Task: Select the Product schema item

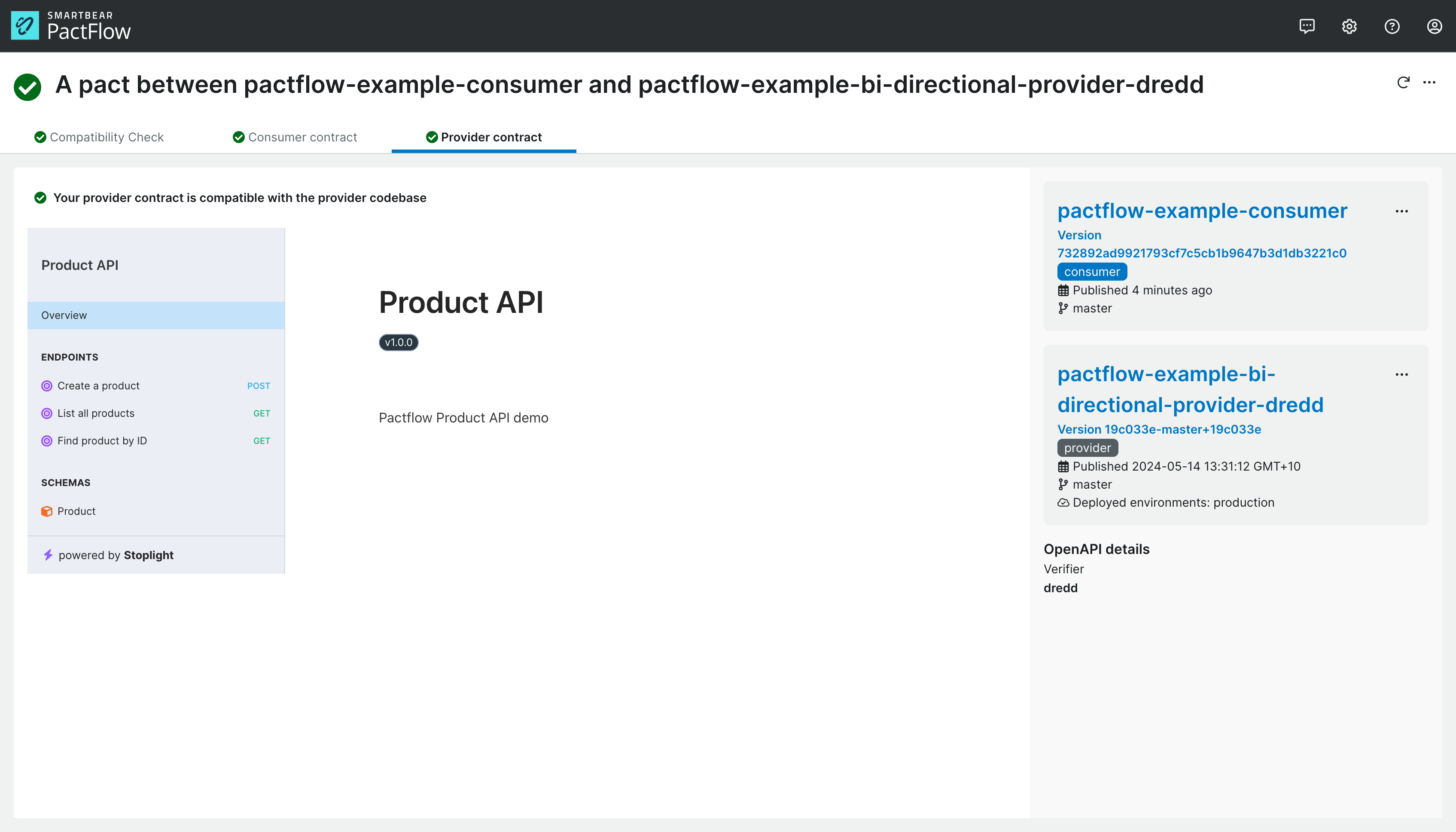Action: (76, 510)
